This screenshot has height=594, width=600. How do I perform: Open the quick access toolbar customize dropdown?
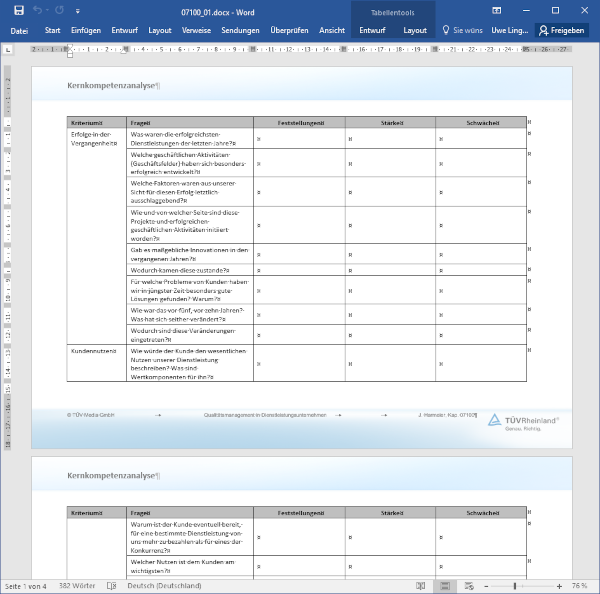(76, 10)
